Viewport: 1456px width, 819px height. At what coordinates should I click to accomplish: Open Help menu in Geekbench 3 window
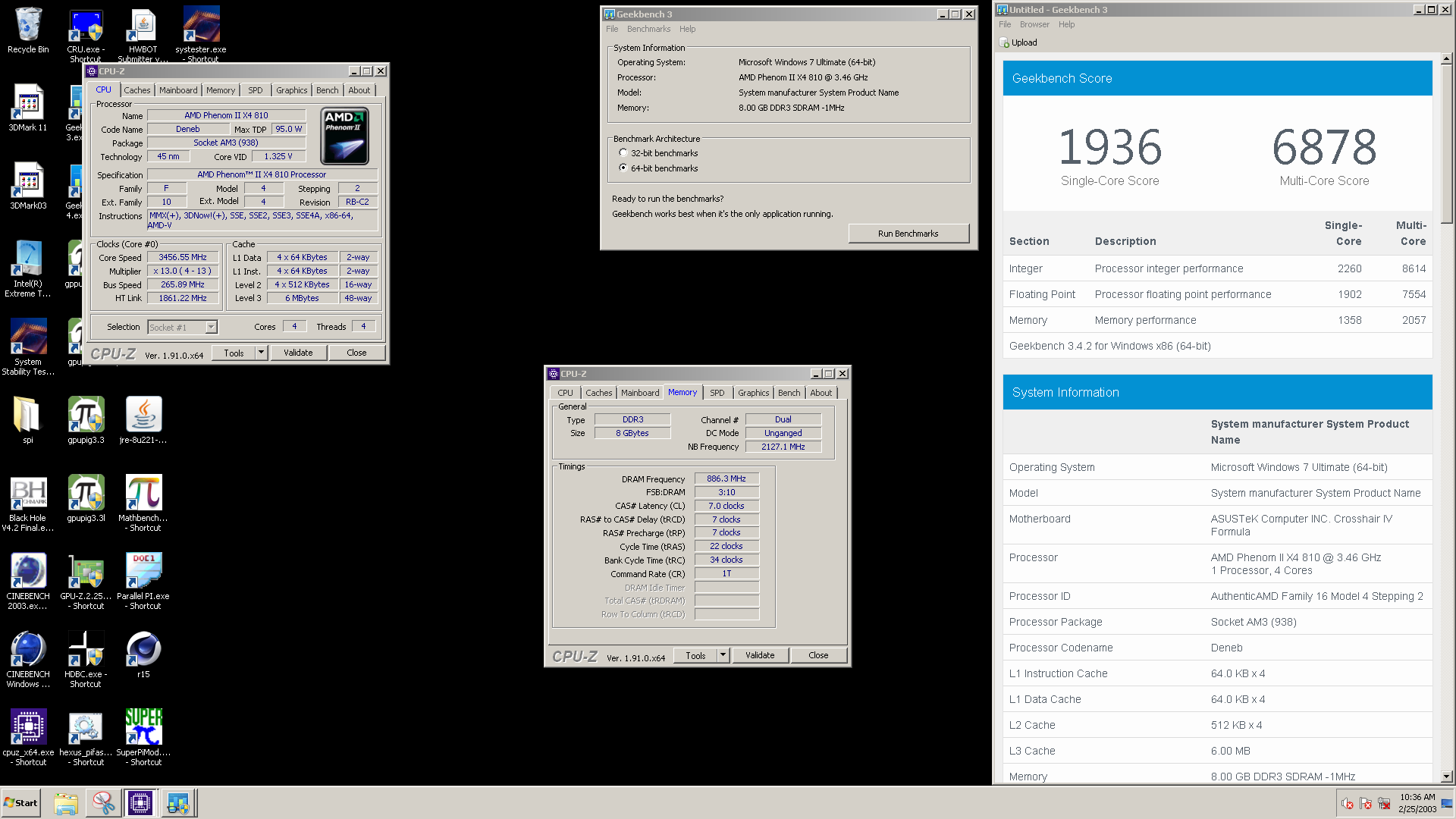pyautogui.click(x=687, y=29)
